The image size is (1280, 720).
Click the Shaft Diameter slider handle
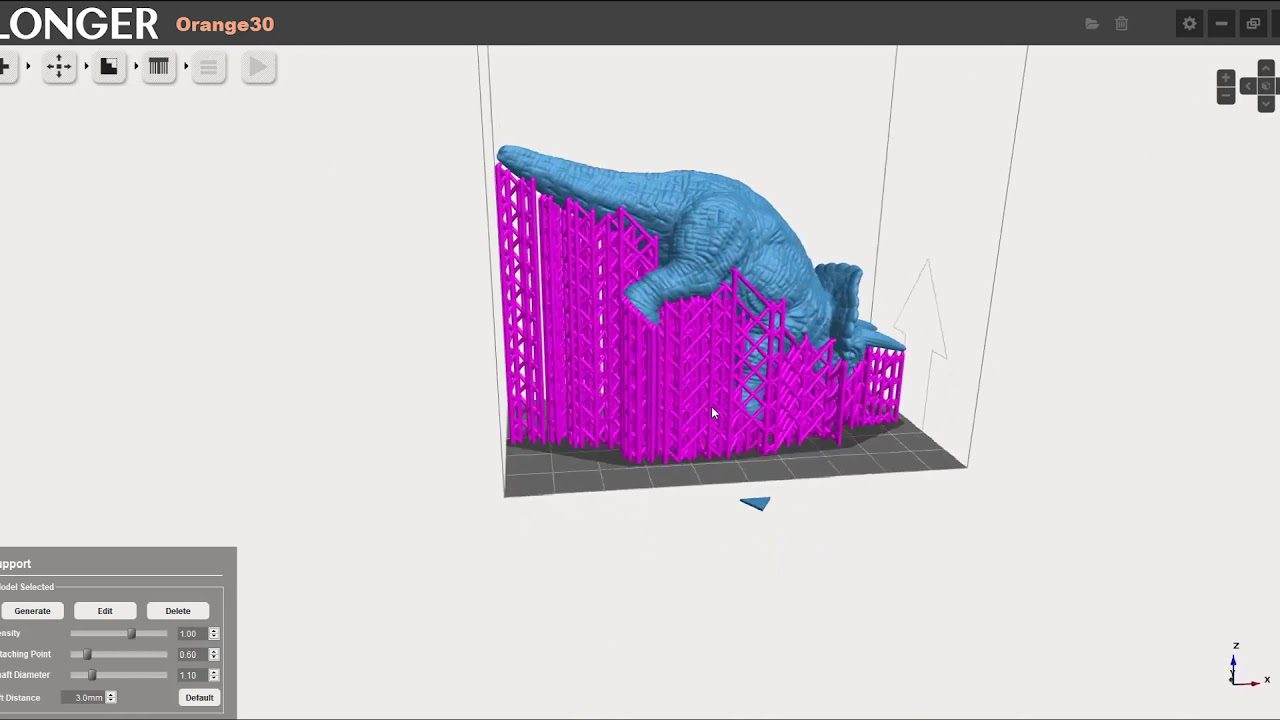(x=92, y=676)
